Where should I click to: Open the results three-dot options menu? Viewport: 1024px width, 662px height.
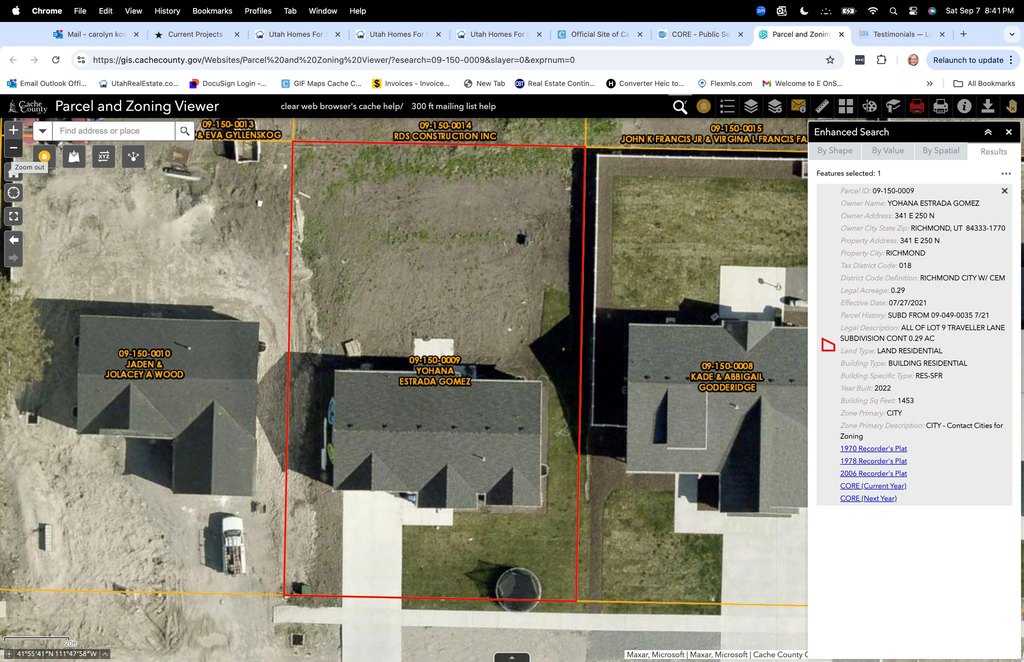[1006, 173]
